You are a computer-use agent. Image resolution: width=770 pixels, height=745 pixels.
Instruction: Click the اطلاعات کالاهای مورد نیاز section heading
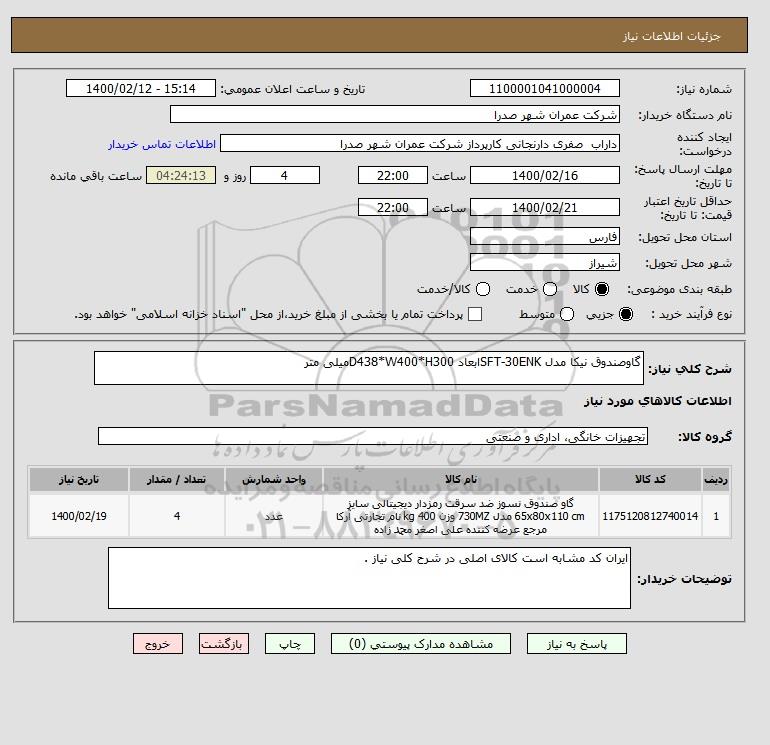pos(658,401)
